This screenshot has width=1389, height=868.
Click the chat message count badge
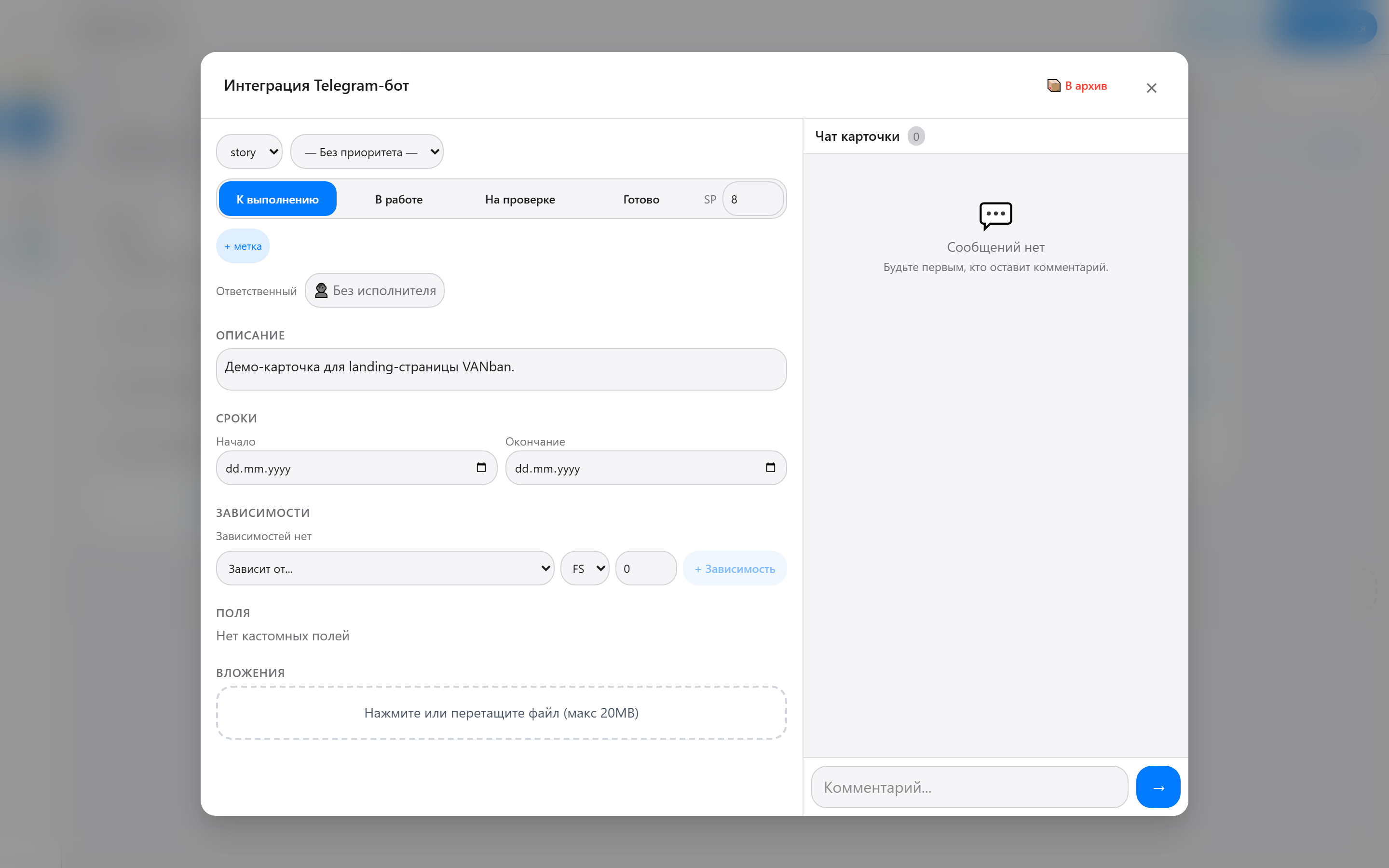click(x=916, y=136)
